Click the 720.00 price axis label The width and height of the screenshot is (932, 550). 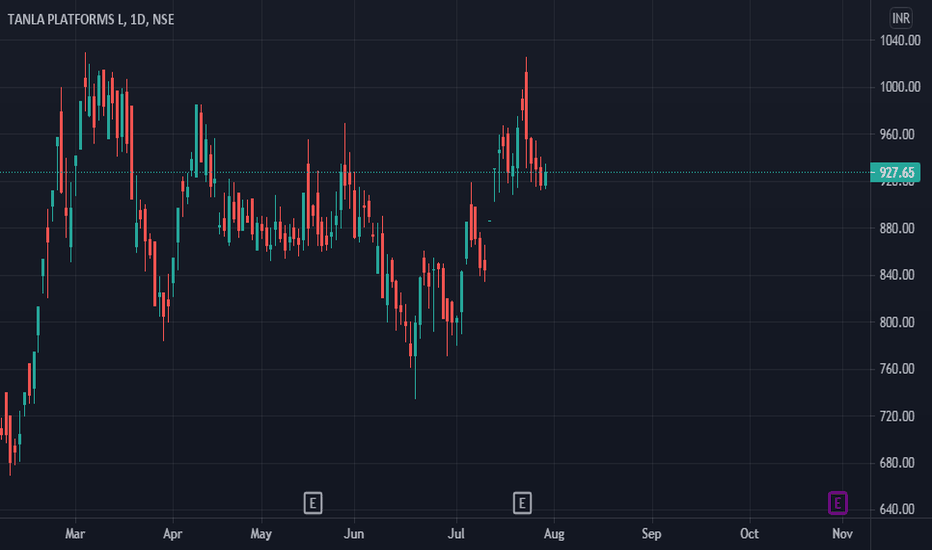897,416
